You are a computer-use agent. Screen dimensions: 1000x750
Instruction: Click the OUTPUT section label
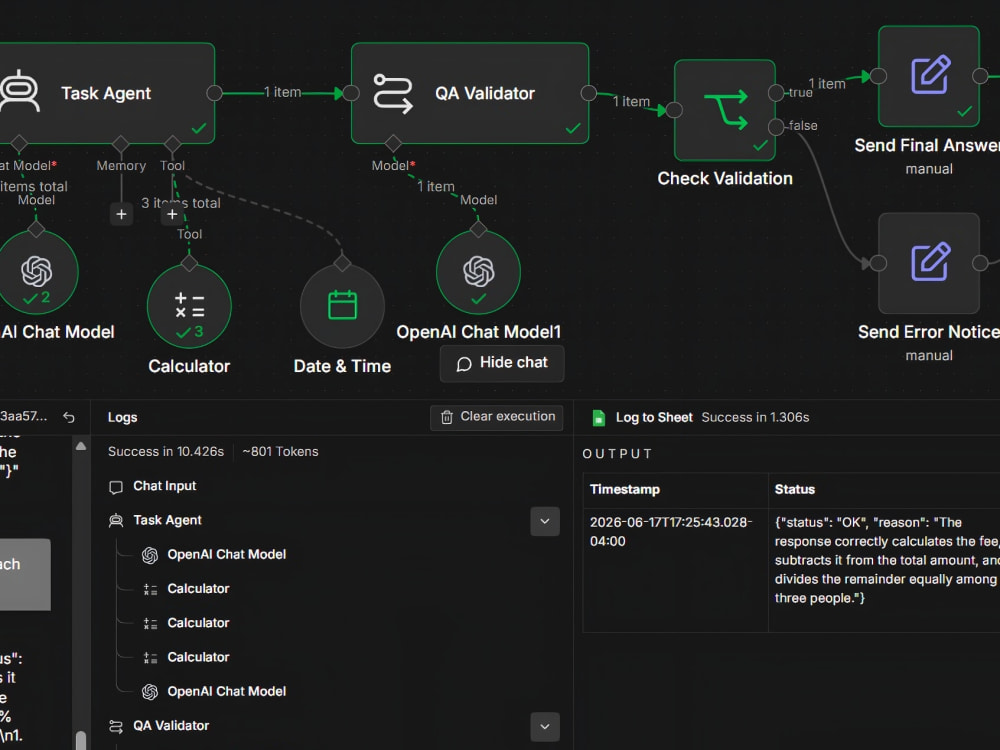617,453
